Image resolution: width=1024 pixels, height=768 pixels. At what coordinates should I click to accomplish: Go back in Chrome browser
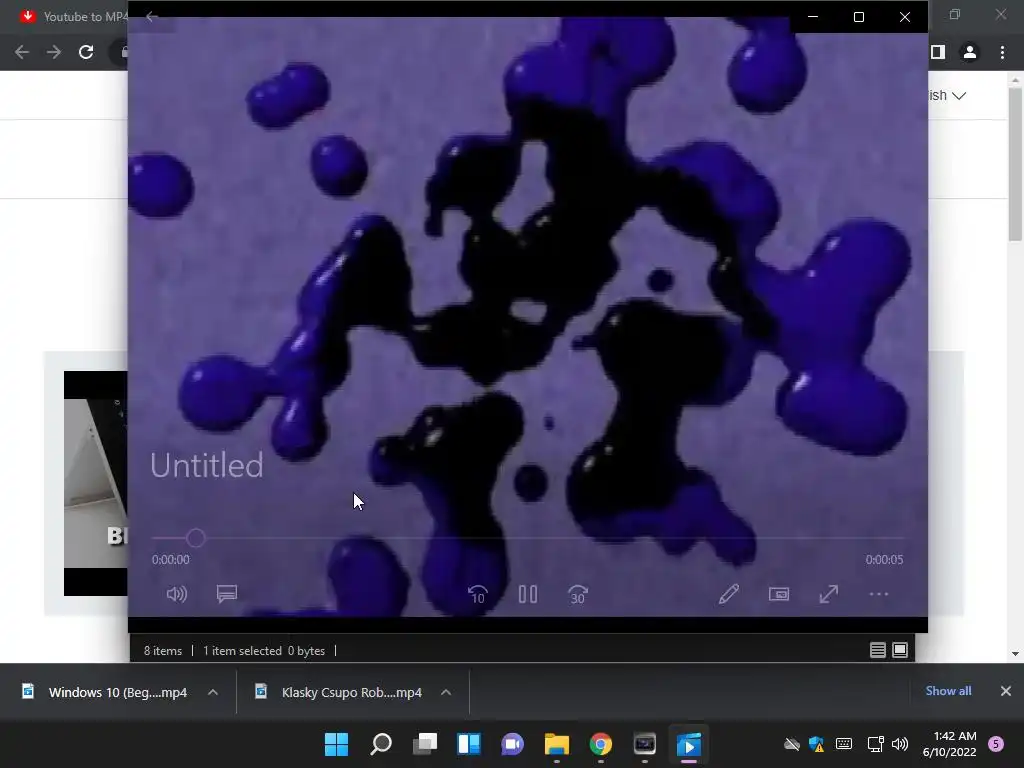click(22, 52)
